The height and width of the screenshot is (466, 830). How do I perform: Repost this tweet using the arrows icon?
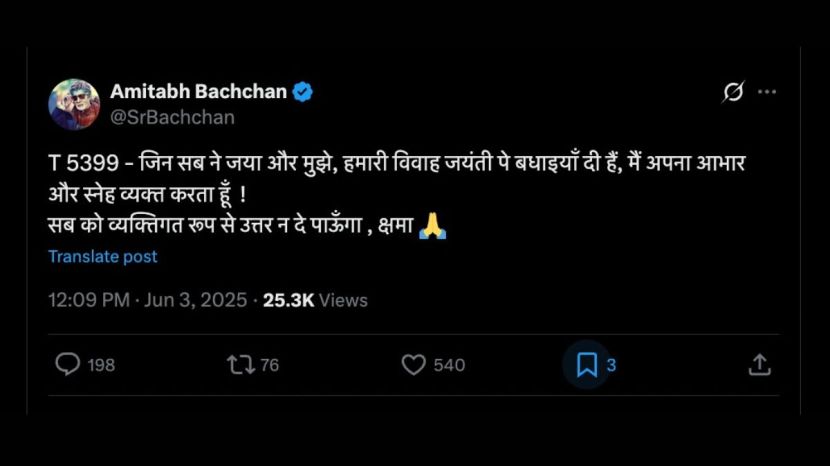pos(241,365)
